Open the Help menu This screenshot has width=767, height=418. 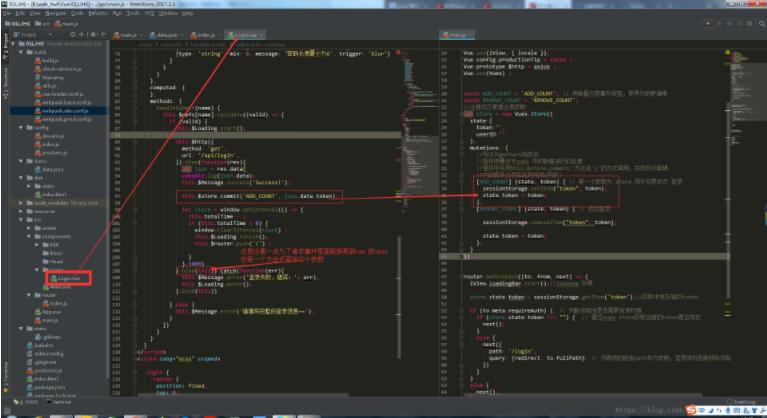(x=187, y=13)
